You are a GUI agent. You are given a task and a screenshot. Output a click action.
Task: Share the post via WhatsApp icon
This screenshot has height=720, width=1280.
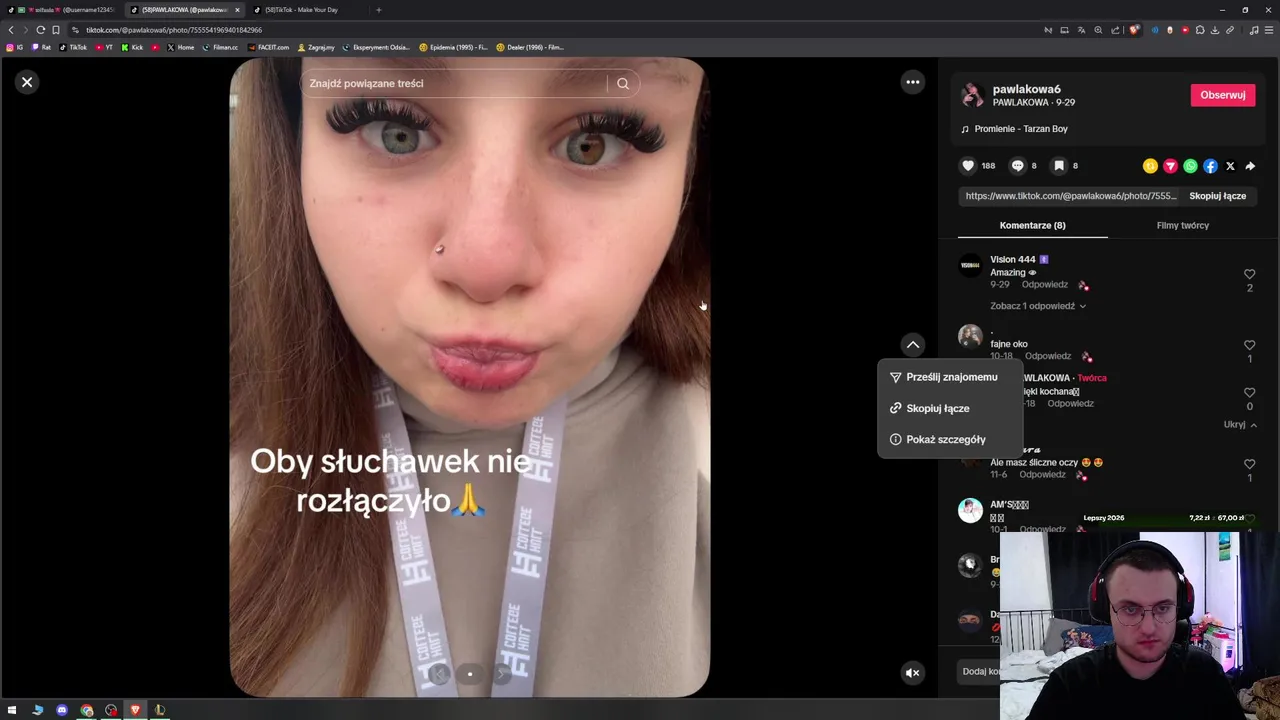[x=1190, y=166]
